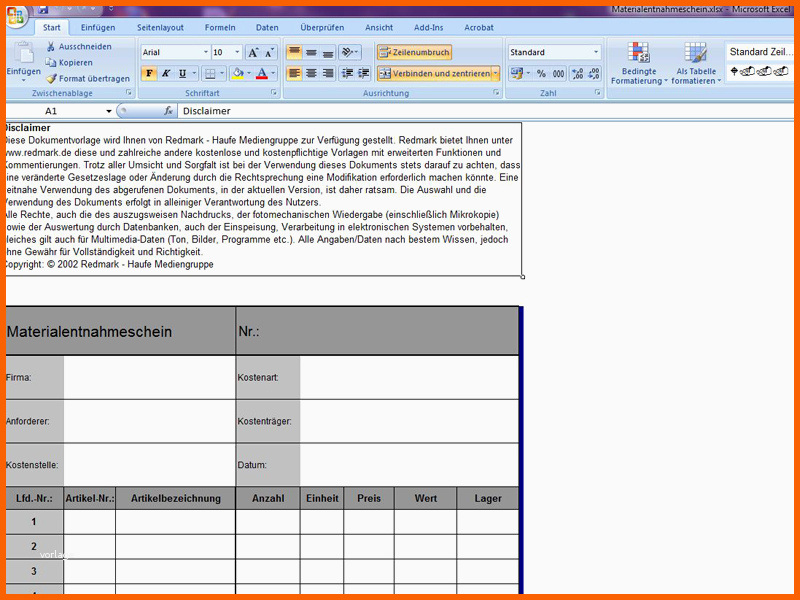Select the Format übertragen paintbrush
The width and height of the screenshot is (800, 600).
pos(51,78)
